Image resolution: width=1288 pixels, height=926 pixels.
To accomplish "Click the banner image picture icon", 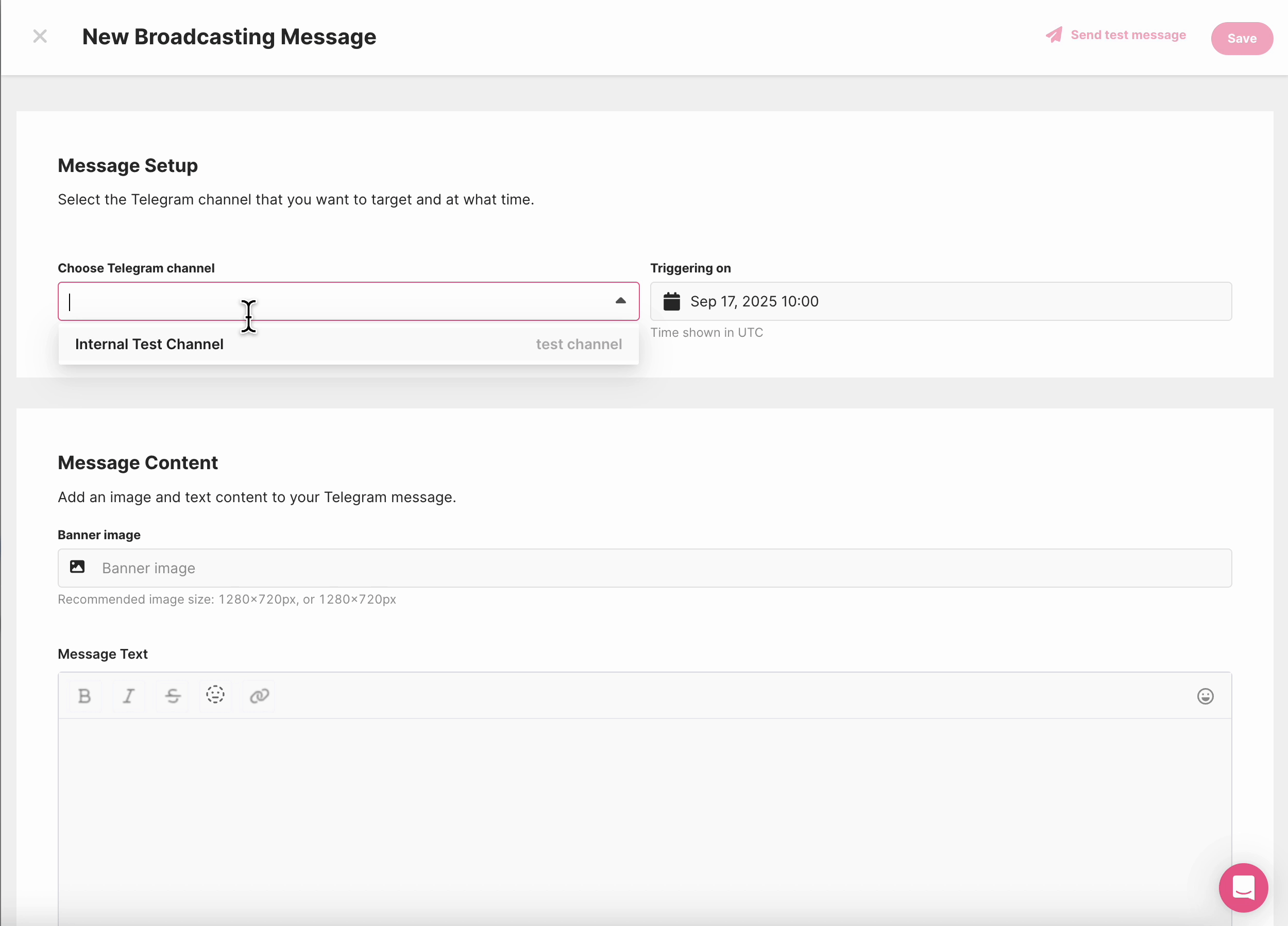I will (x=77, y=567).
